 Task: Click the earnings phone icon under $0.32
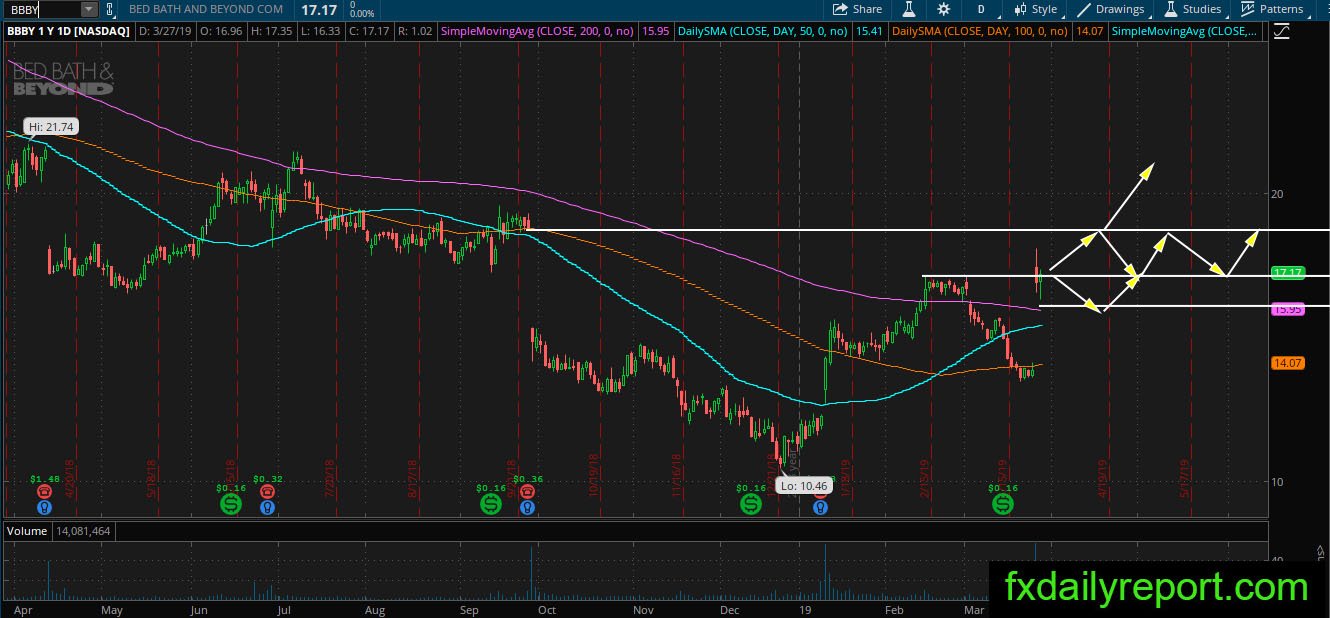tap(267, 492)
